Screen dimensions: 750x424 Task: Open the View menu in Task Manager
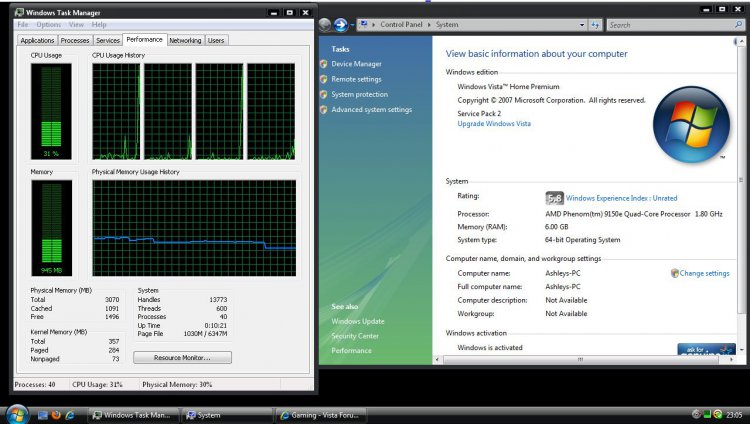coord(76,24)
